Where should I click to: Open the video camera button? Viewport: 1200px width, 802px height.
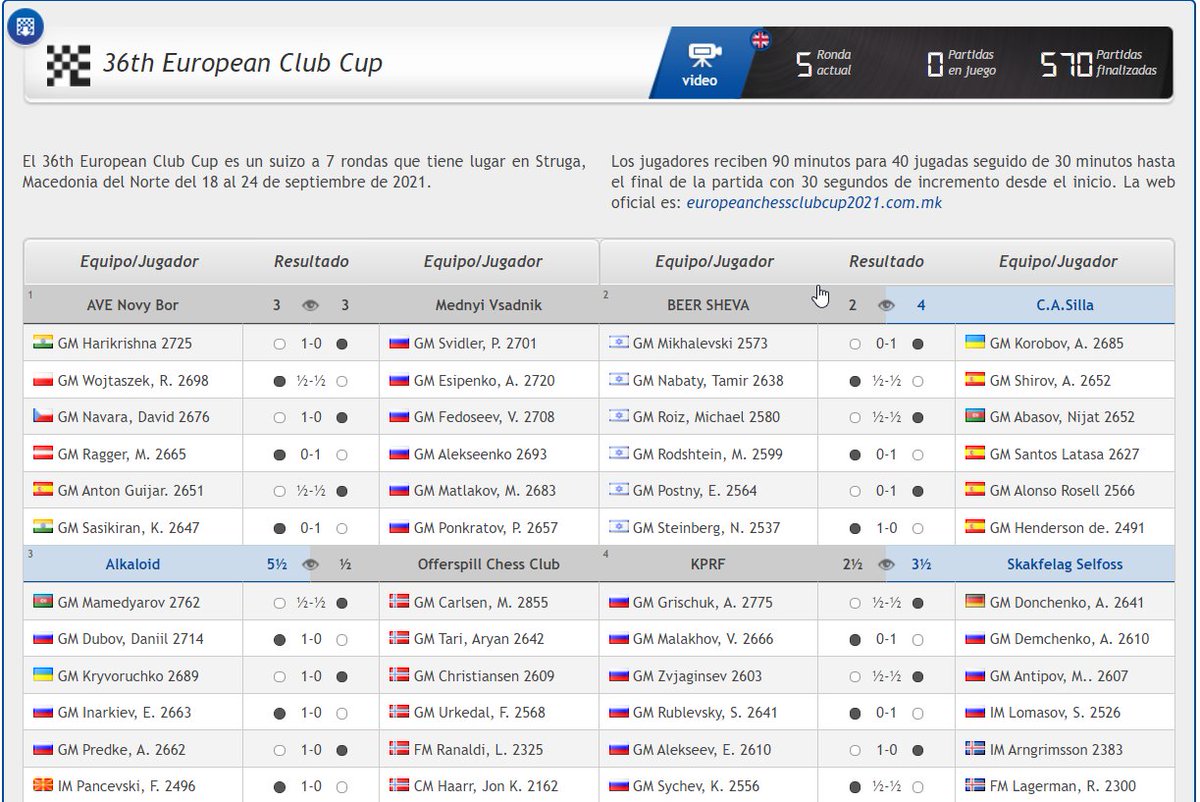[x=700, y=63]
